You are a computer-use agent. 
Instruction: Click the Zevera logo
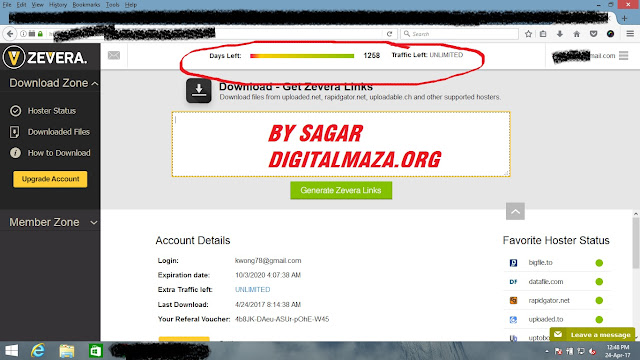[45, 57]
